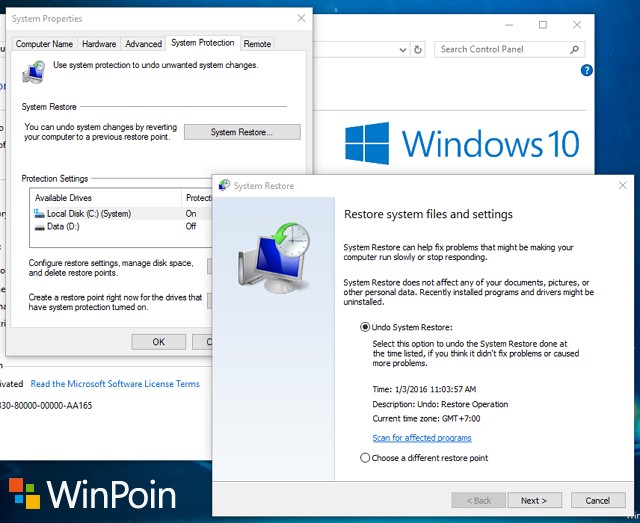
Task: Click the product ID ending AA165
Action: [x=46, y=405]
